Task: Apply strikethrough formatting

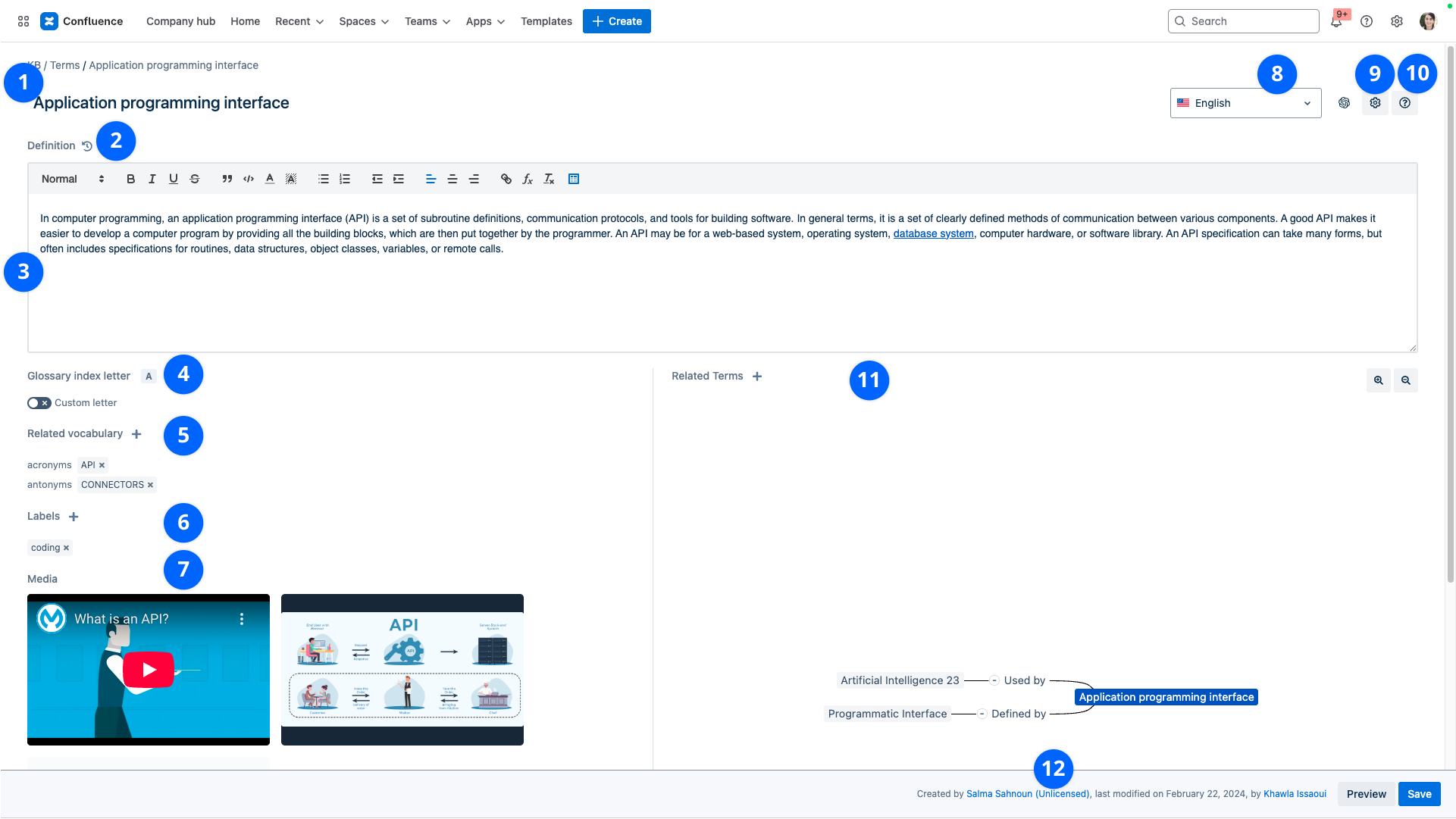Action: click(x=195, y=180)
